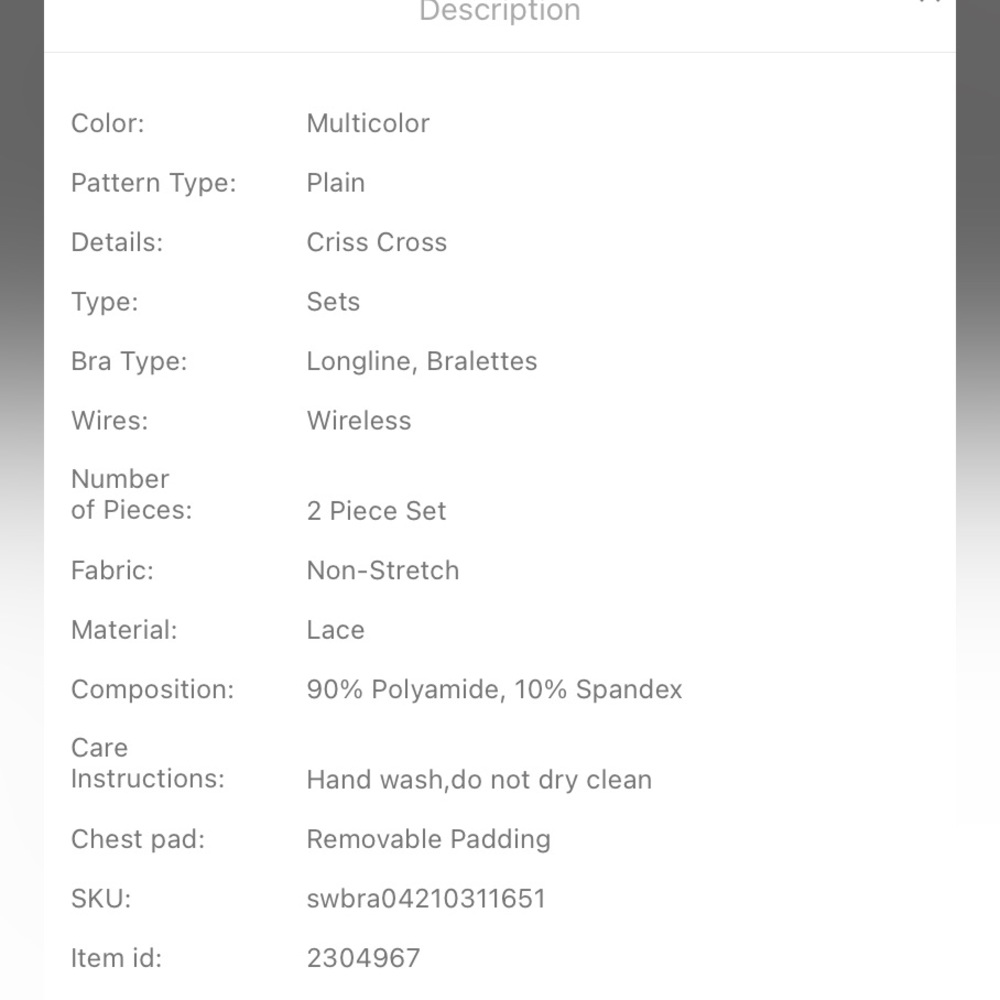The image size is (1000, 1000).
Task: Tap the Description header title
Action: [499, 11]
